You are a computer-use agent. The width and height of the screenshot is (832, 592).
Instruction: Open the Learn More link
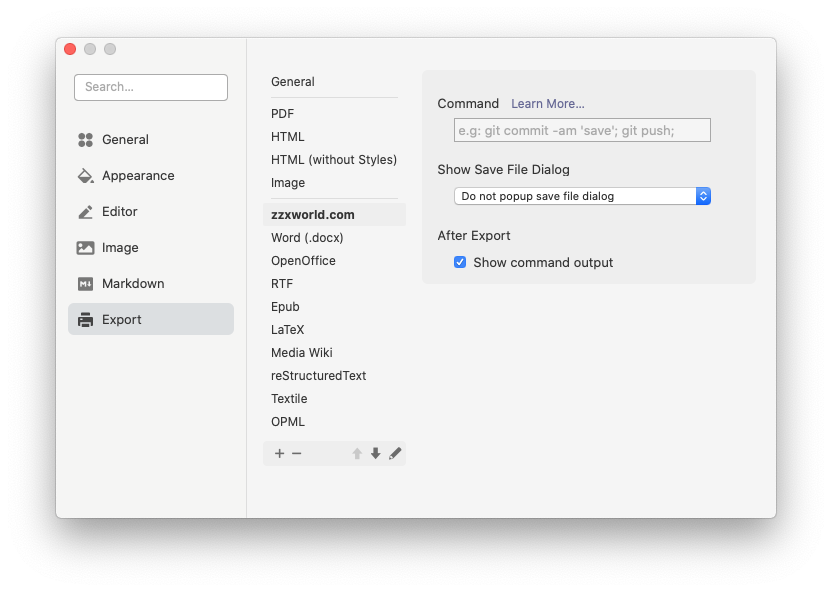pyautogui.click(x=548, y=104)
